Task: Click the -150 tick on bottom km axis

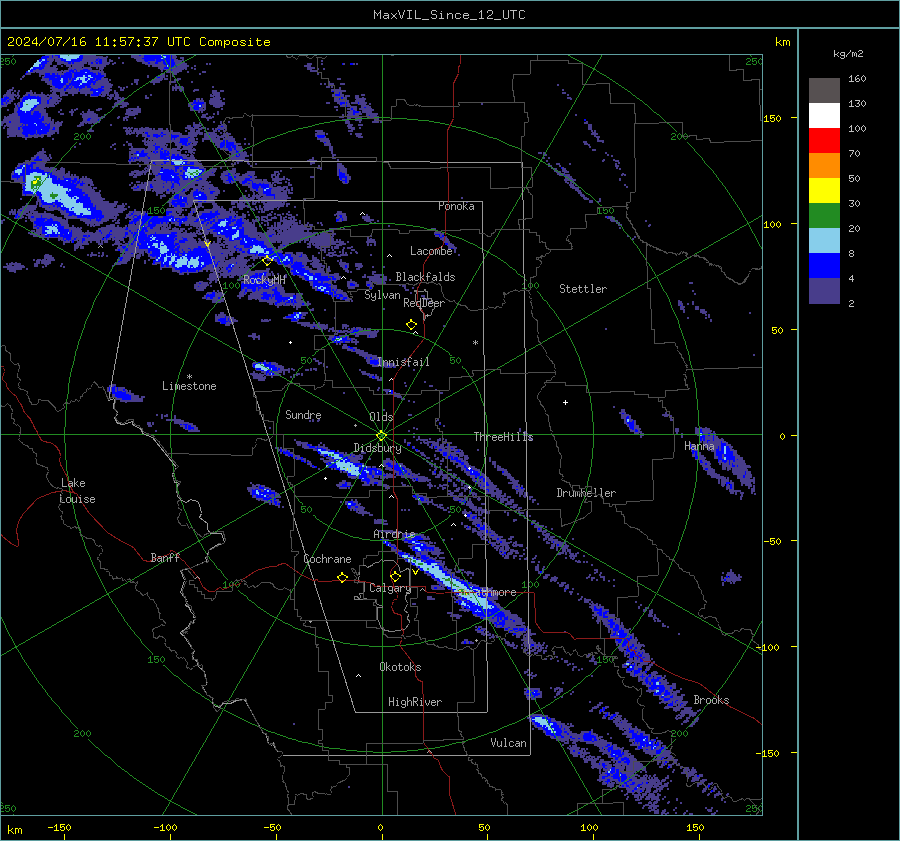Action: coord(60,828)
